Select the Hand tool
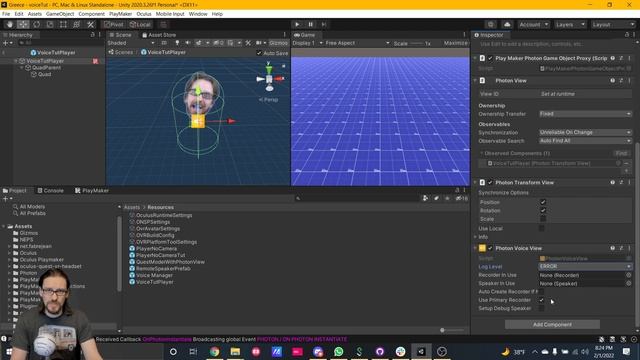The width and height of the screenshot is (640, 360). 9,24
